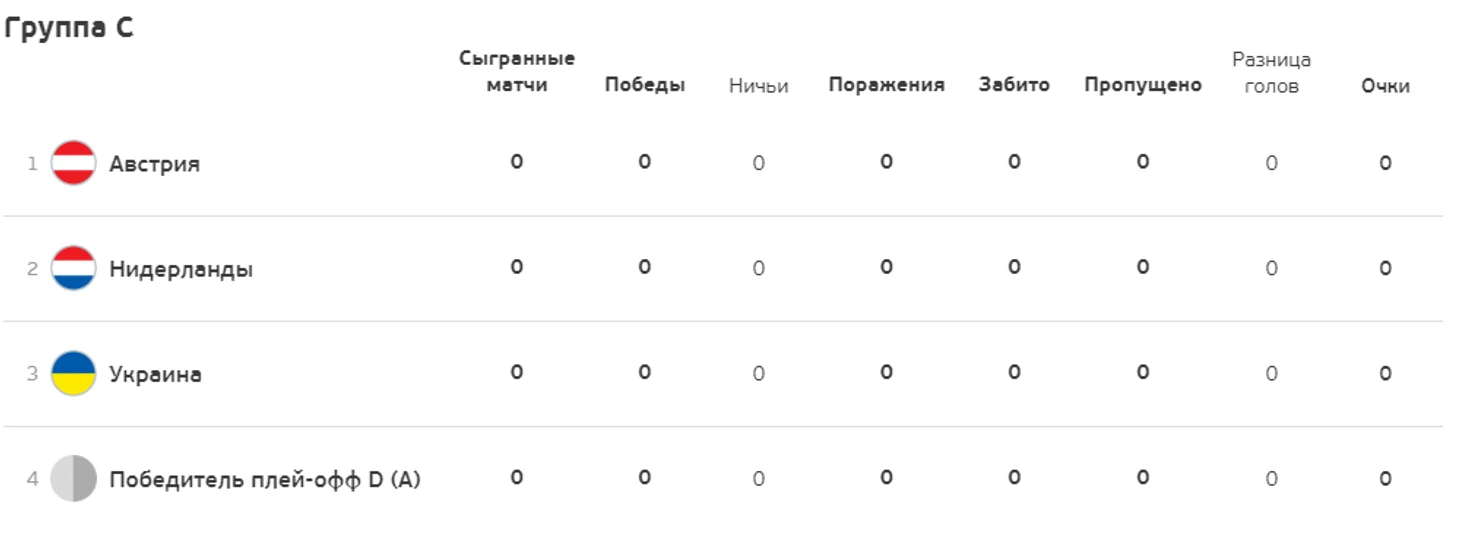The height and width of the screenshot is (536, 1460).
Task: Click the Победы column header
Action: click(x=645, y=85)
